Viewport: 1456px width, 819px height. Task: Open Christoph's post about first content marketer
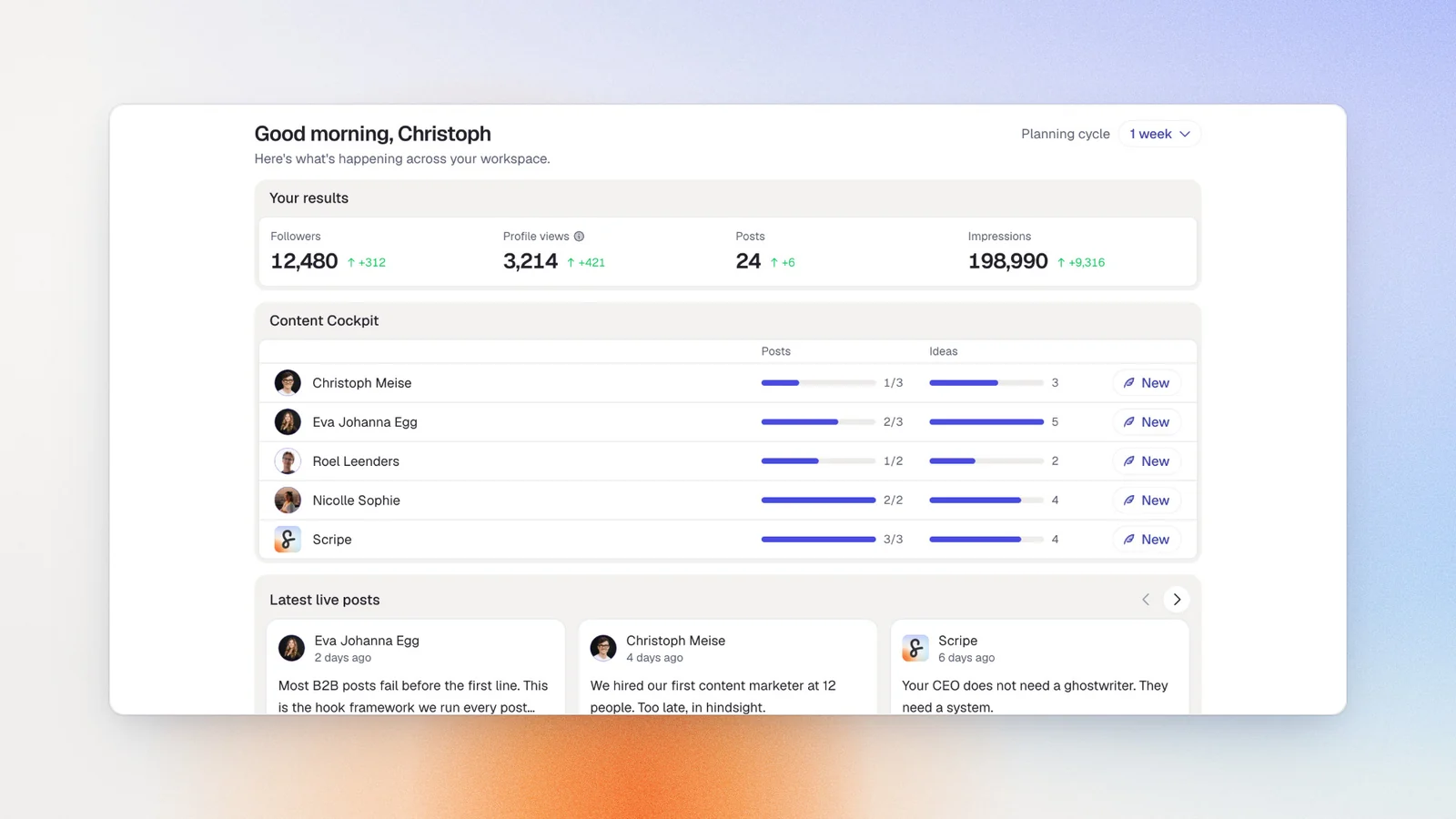coord(728,668)
